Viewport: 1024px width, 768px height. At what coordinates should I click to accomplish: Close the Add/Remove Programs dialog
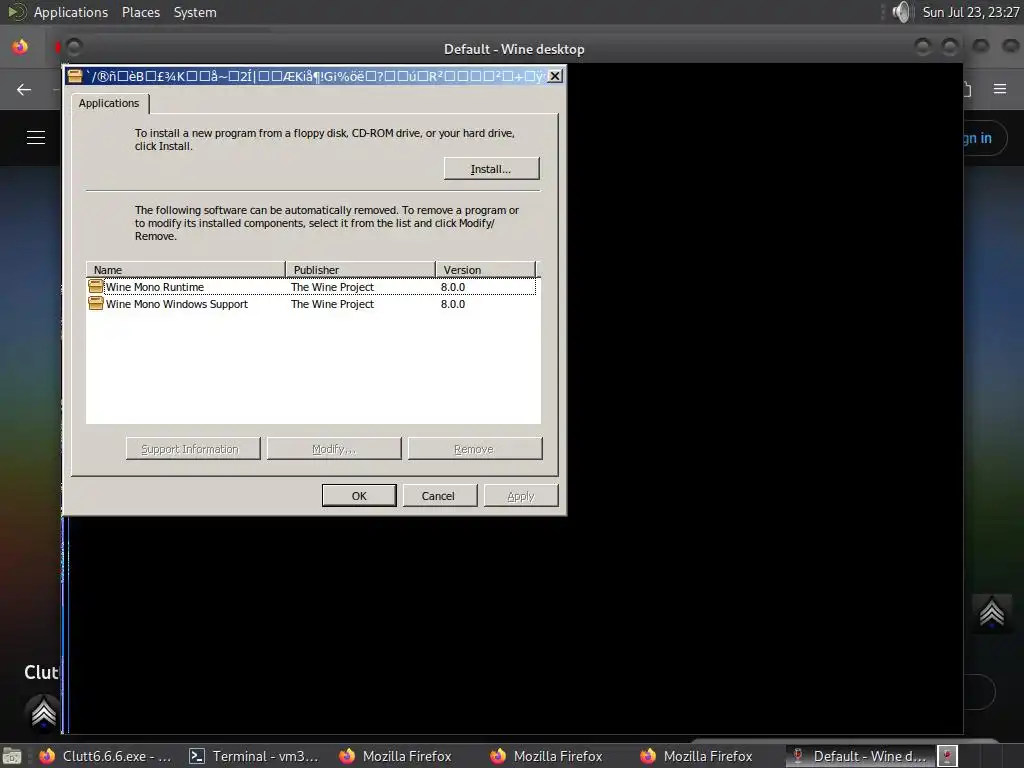pyautogui.click(x=554, y=76)
